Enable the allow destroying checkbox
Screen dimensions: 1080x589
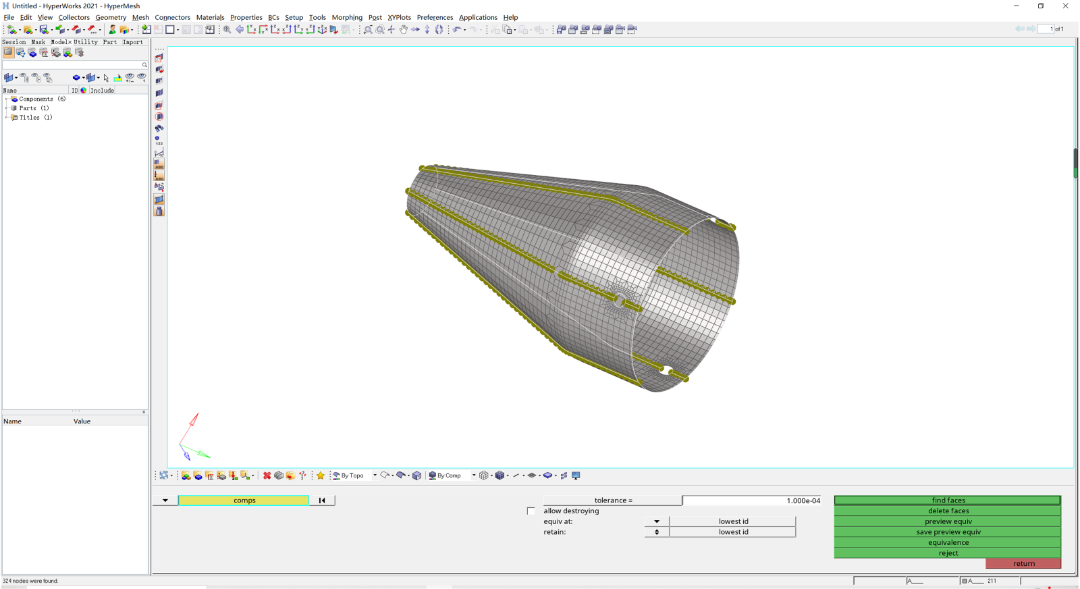(x=530, y=511)
